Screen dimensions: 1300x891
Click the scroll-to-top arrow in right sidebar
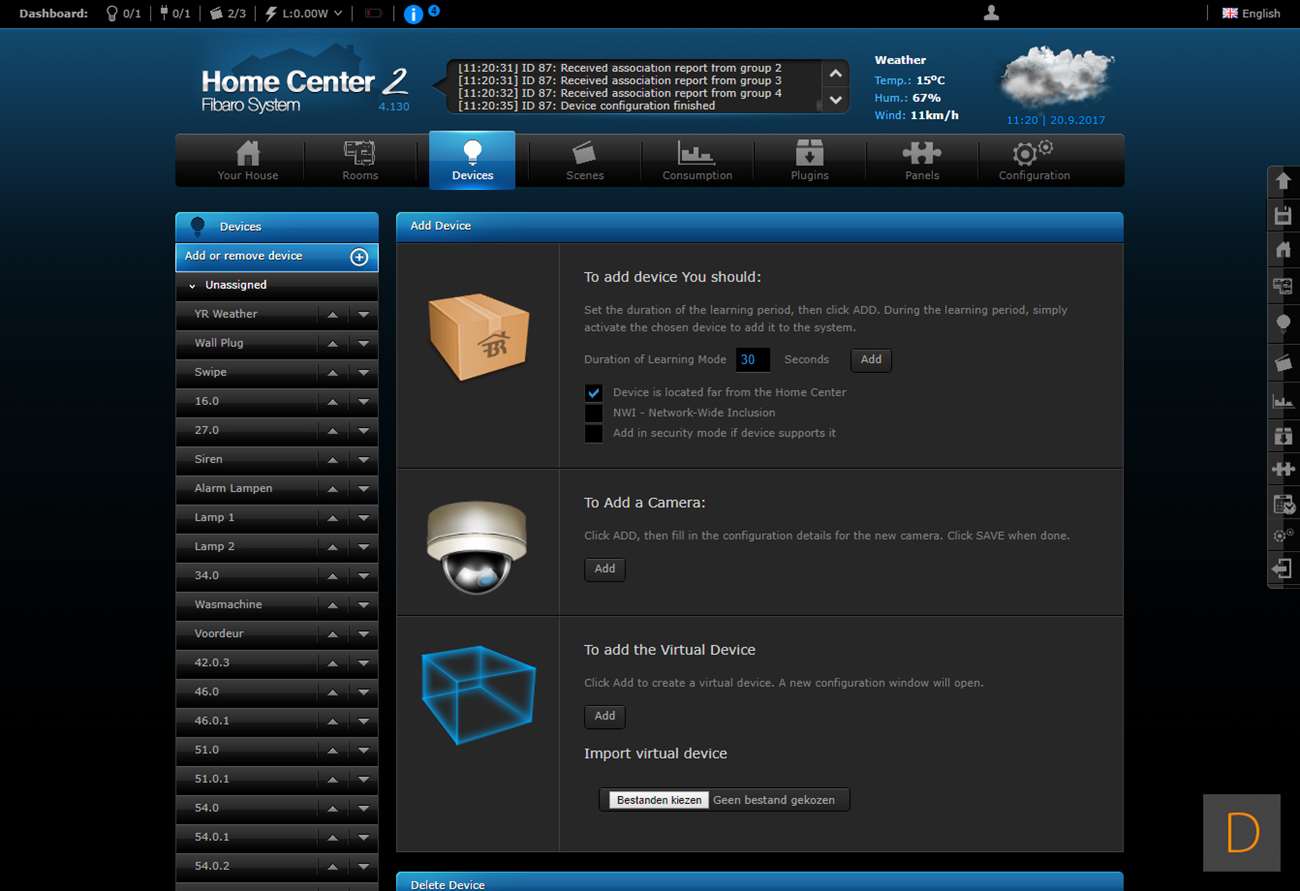point(1283,182)
